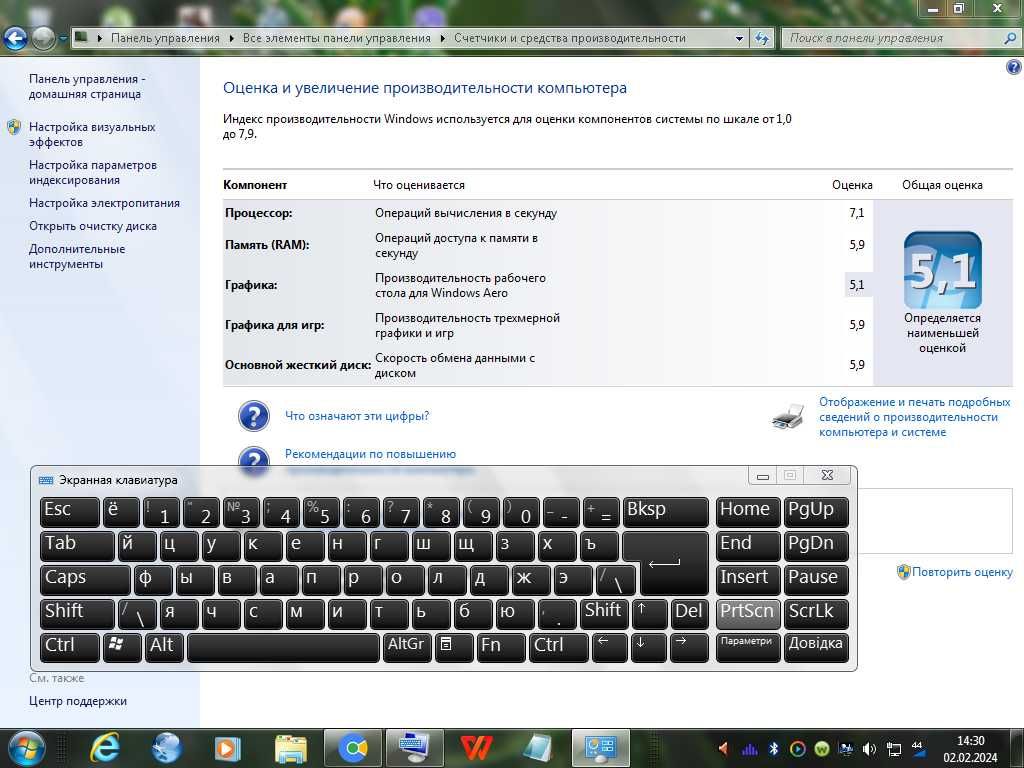Click the 'ё' key on on-screen keyboard
This screenshot has width=1024, height=768.
tap(121, 512)
